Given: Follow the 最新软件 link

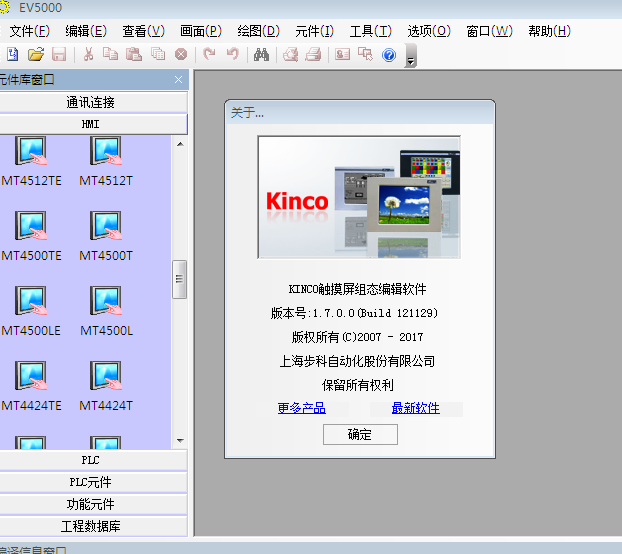Looking at the screenshot, I should (415, 408).
